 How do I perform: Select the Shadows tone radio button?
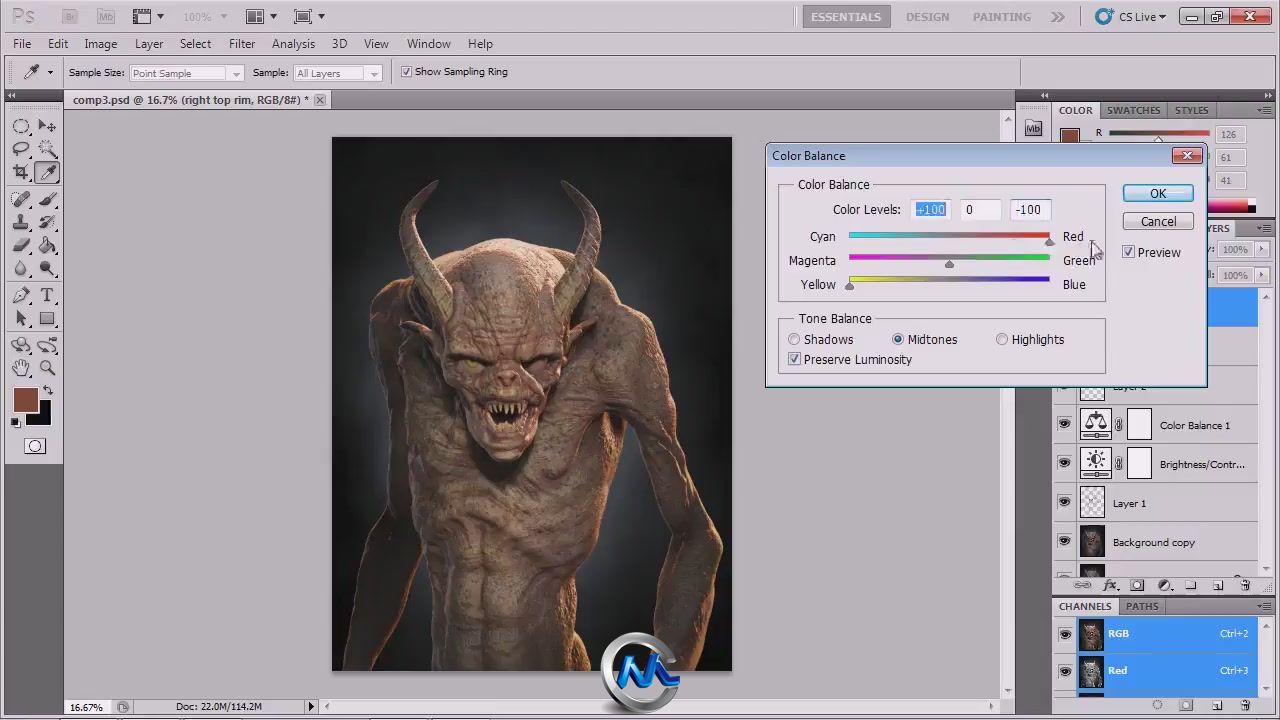(x=794, y=340)
